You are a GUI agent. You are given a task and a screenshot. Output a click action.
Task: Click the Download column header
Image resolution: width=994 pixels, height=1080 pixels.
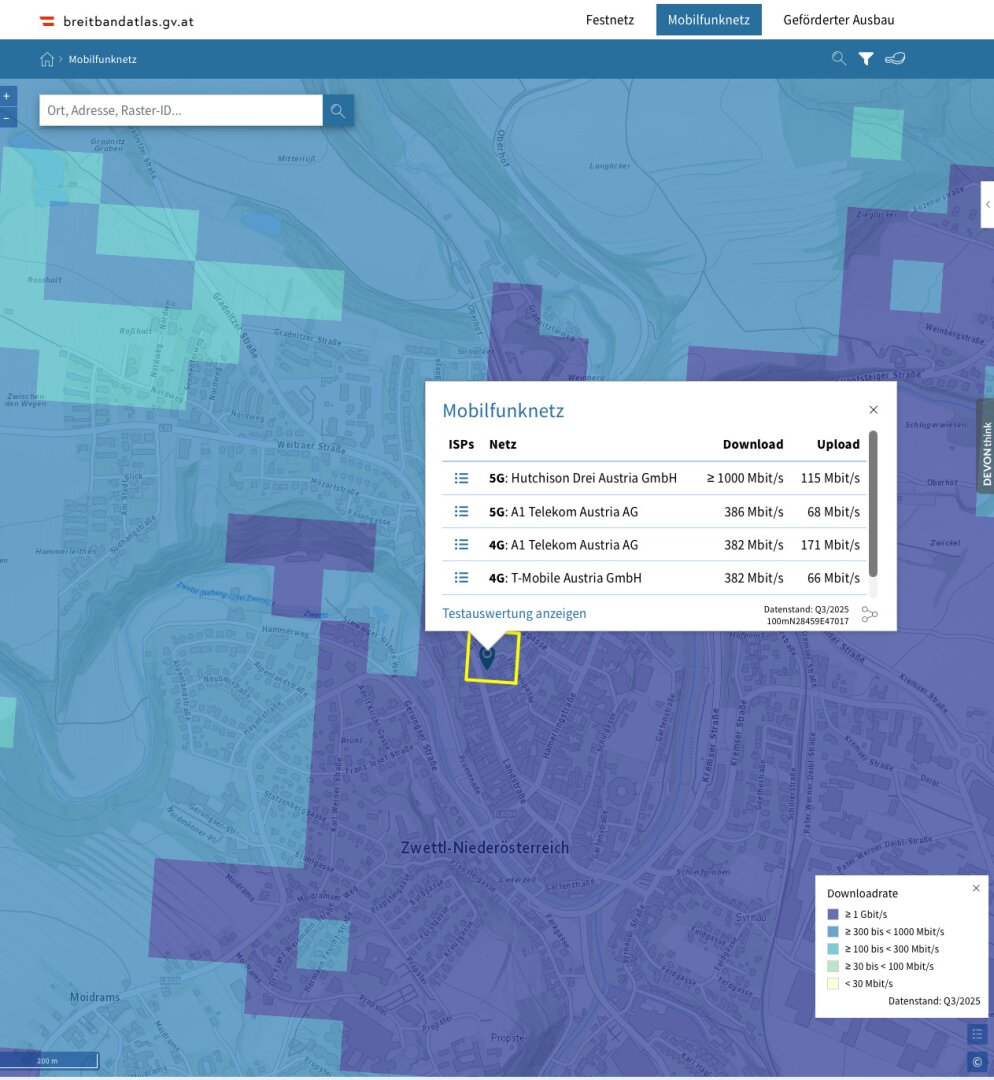tap(753, 444)
